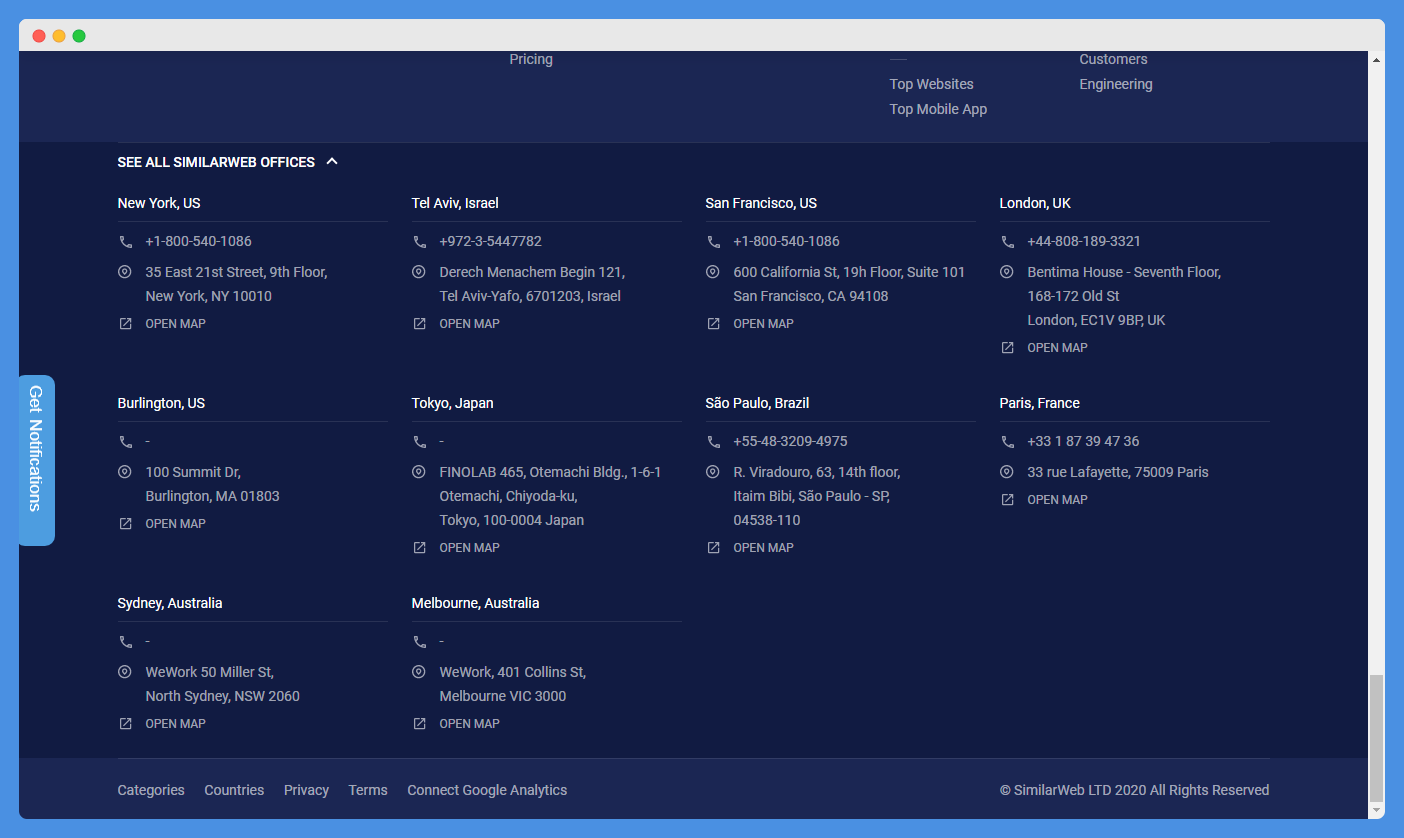Open map for Tel Aviv office

coord(469,324)
